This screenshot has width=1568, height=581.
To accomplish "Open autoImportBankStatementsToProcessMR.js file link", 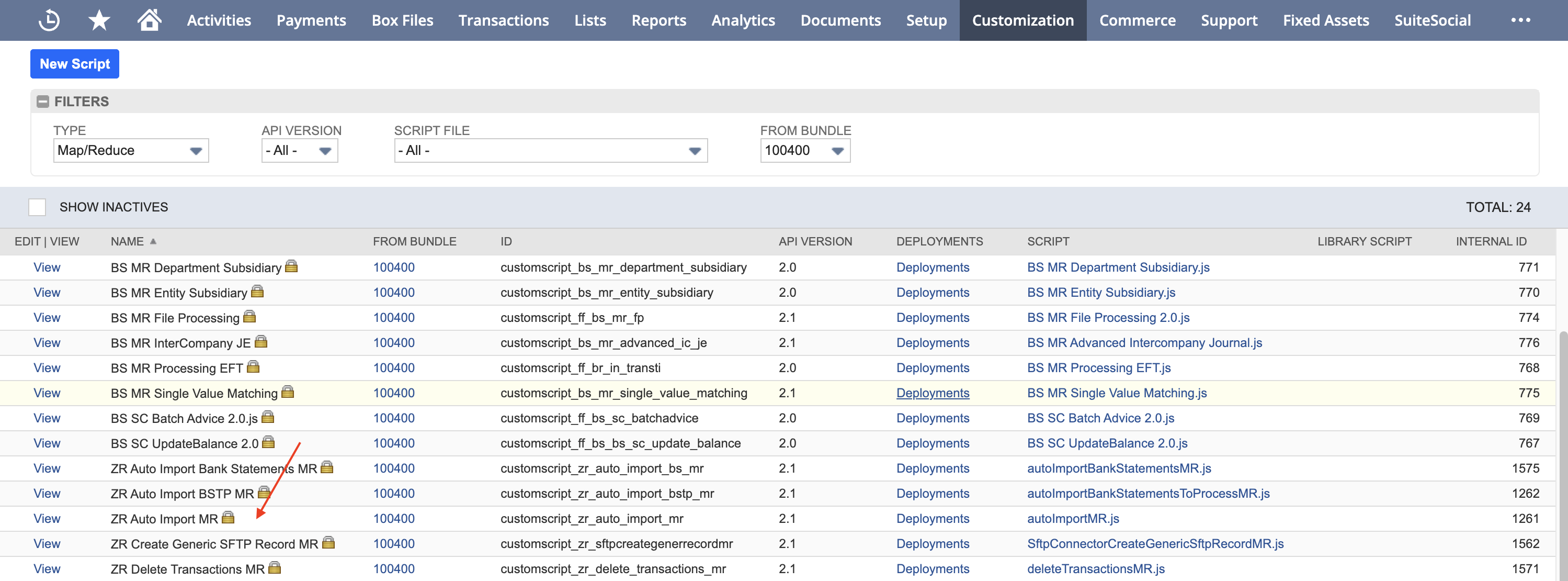I will pos(1148,493).
